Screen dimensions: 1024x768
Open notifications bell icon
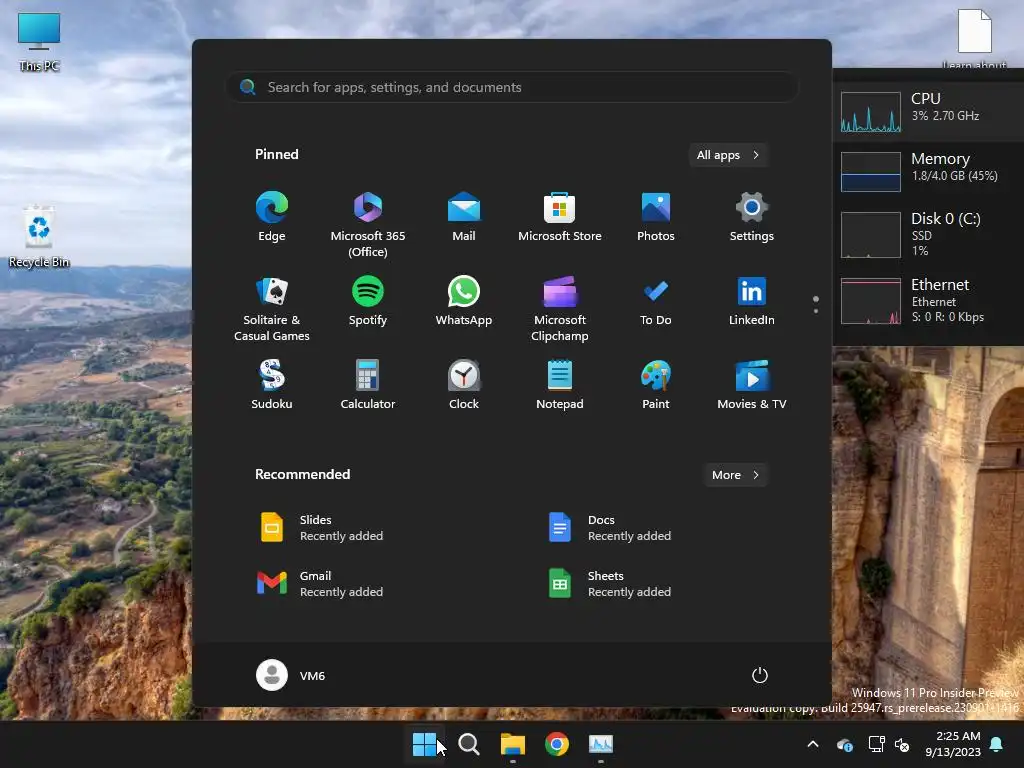997,744
